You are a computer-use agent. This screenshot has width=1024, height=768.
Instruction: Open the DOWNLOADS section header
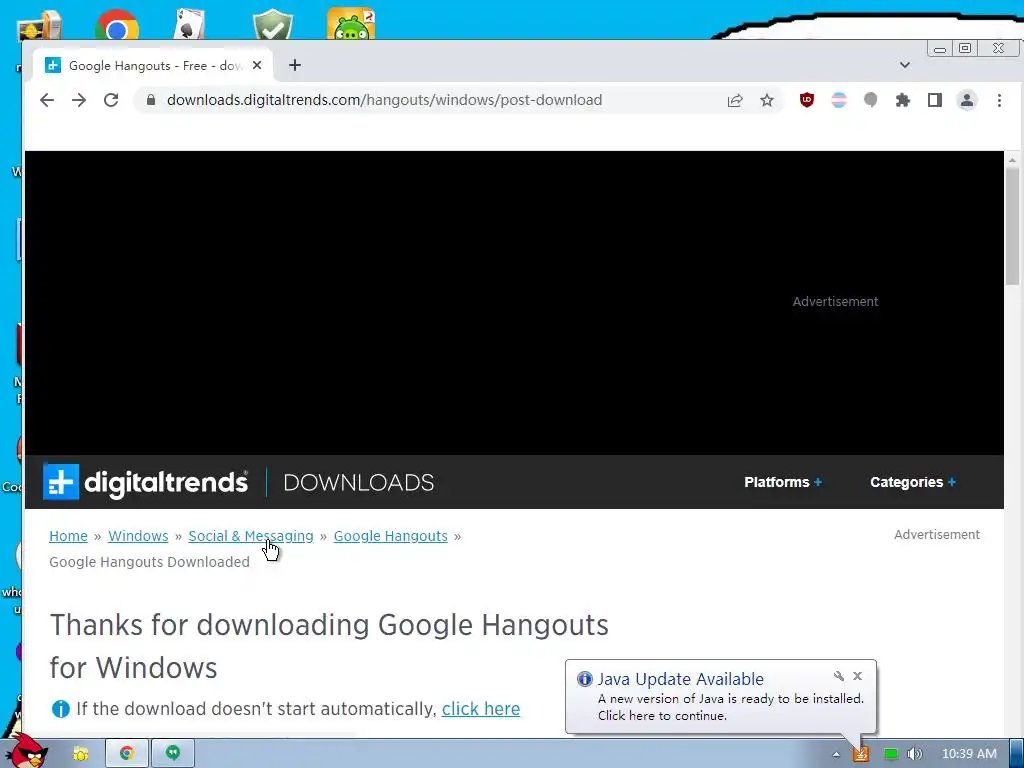pos(359,483)
